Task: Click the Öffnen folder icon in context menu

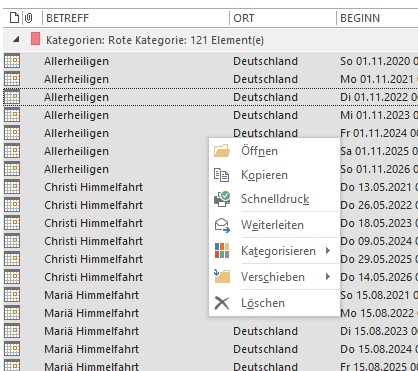Action: pos(222,151)
